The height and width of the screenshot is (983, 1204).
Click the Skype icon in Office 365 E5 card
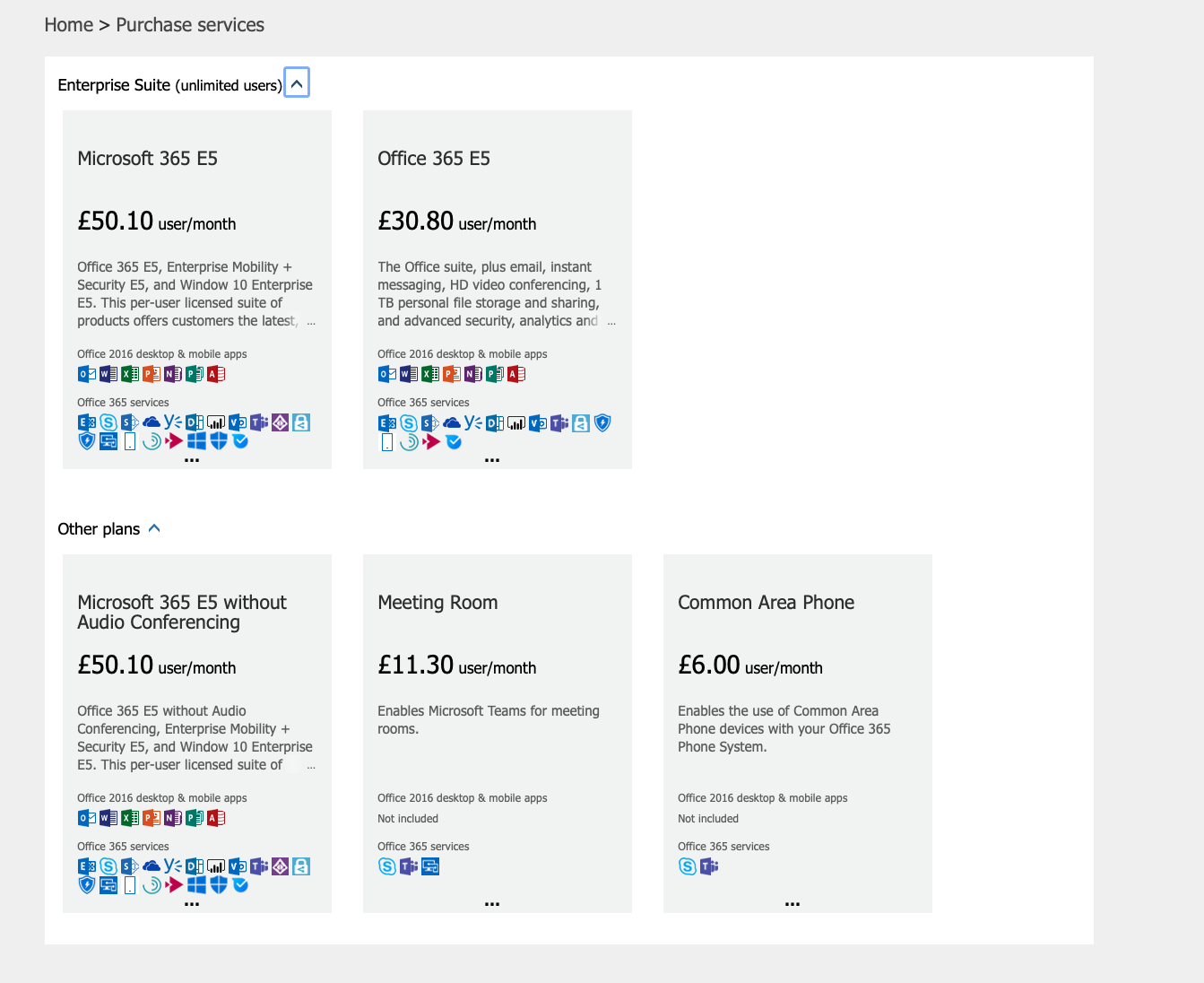coord(409,422)
